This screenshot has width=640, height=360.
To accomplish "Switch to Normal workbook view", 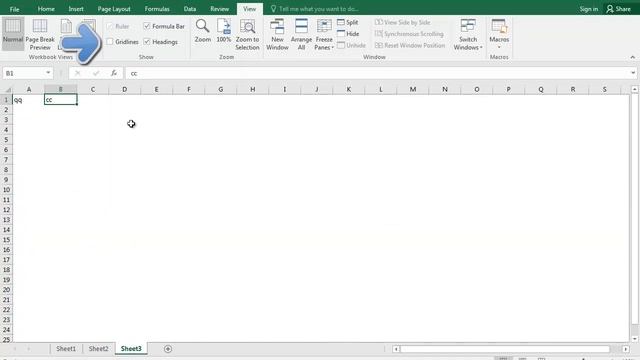I will [13, 33].
